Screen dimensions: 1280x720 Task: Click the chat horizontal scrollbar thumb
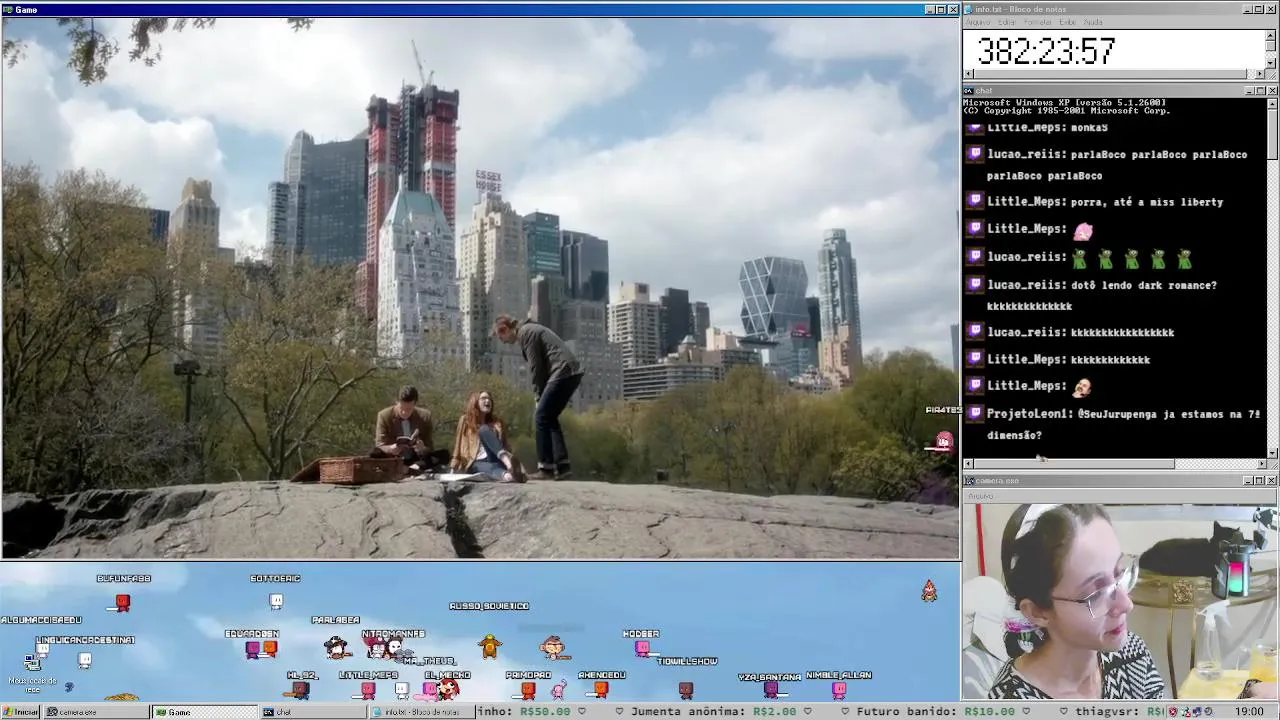(1074, 464)
